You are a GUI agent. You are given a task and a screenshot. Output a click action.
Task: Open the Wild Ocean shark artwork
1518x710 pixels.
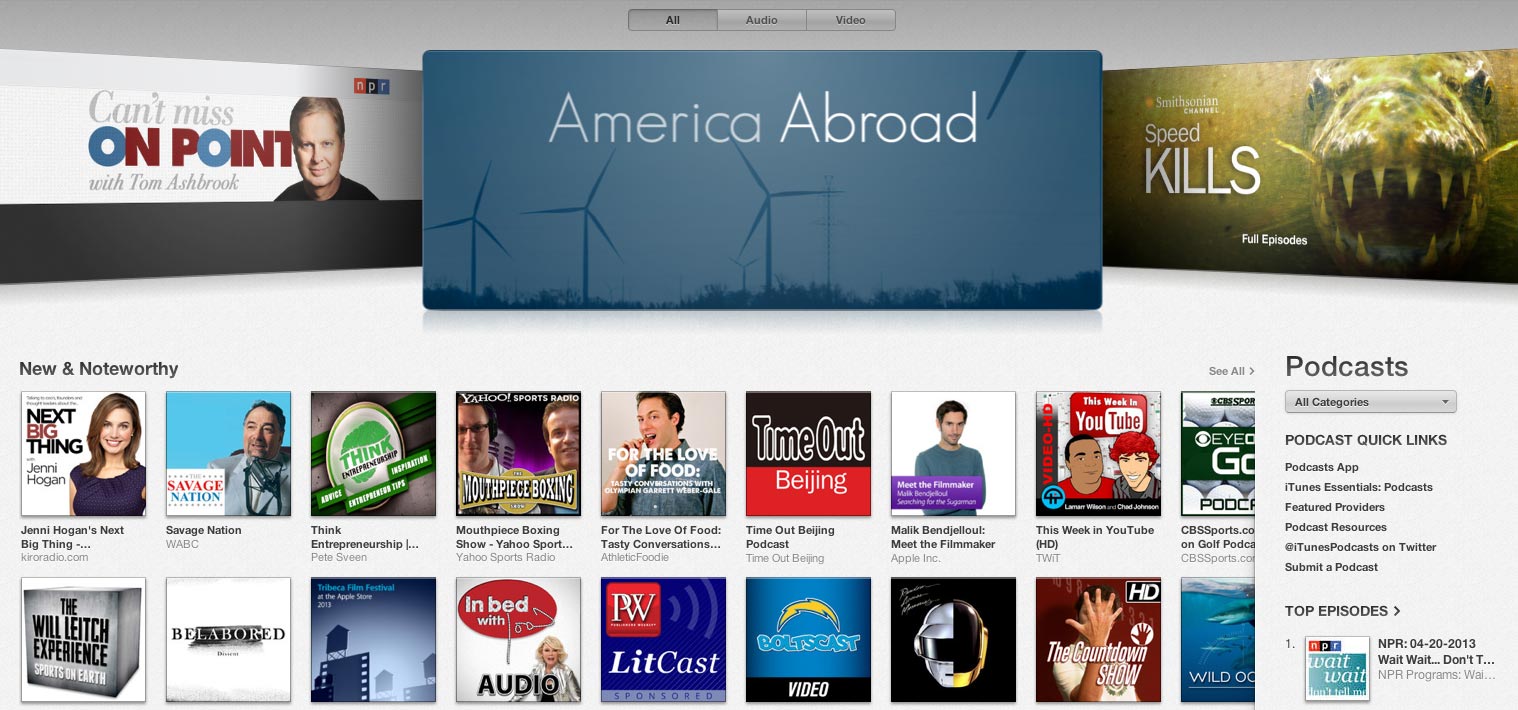point(1218,640)
